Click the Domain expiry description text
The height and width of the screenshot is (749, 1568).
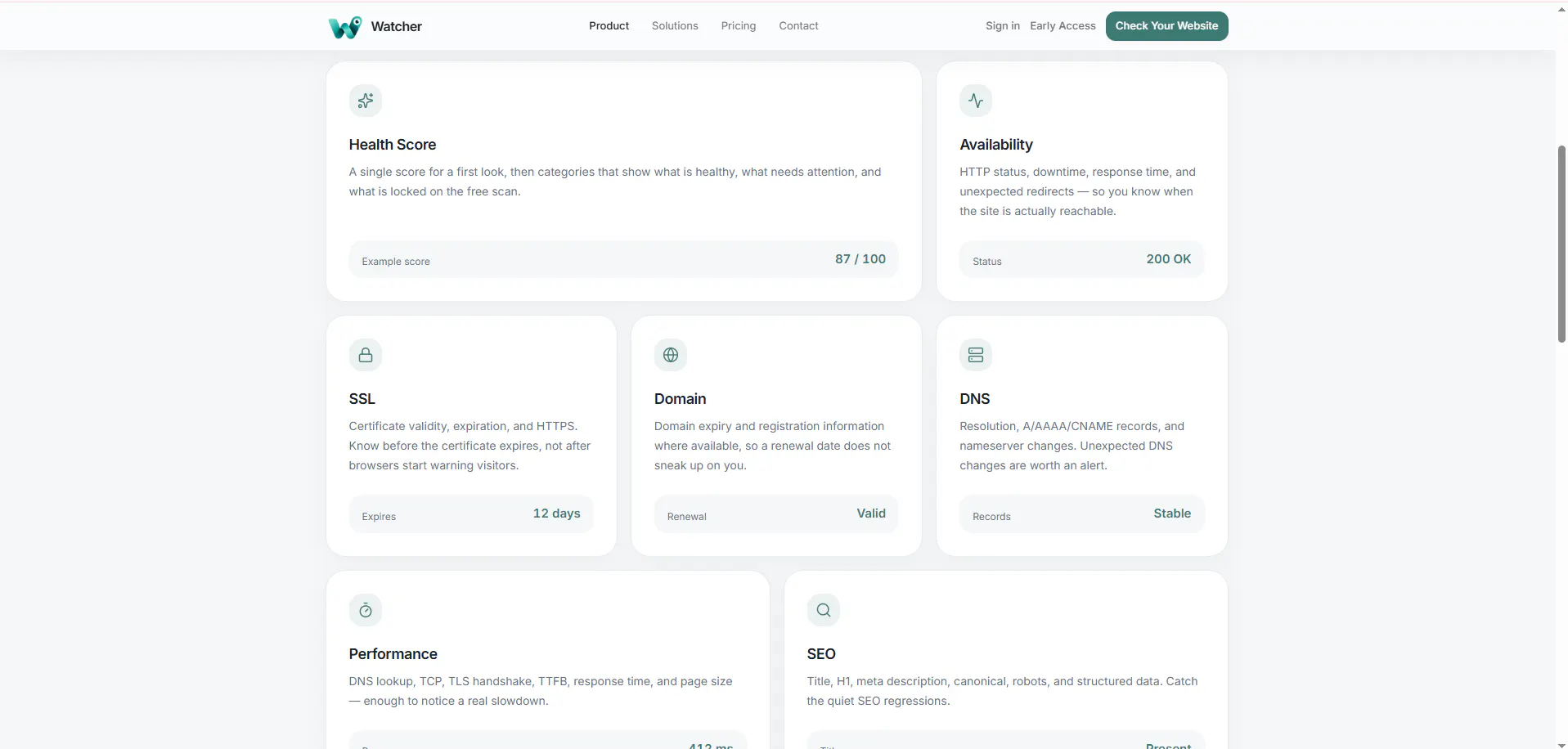[772, 446]
